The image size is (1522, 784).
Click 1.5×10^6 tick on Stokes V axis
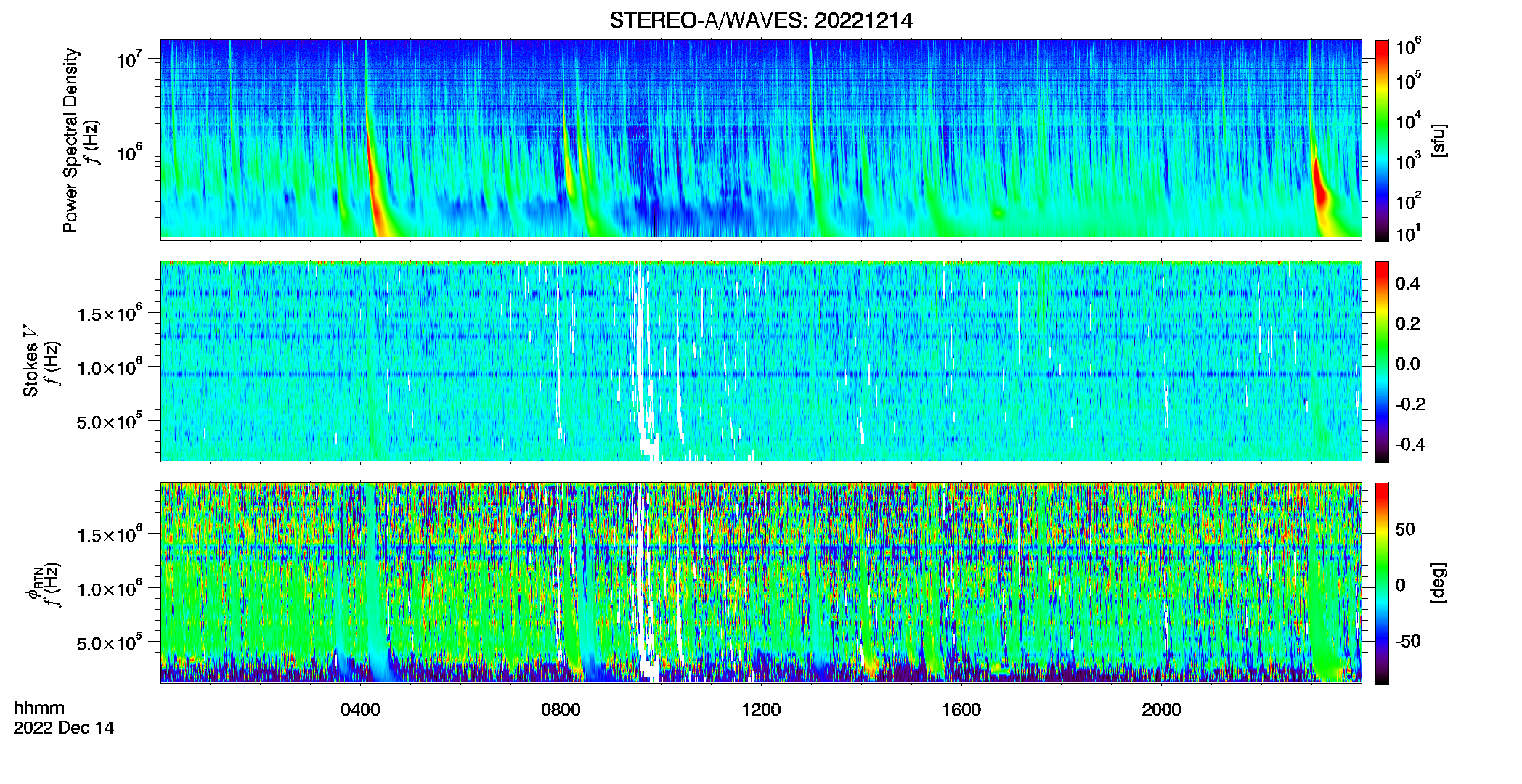click(110, 313)
